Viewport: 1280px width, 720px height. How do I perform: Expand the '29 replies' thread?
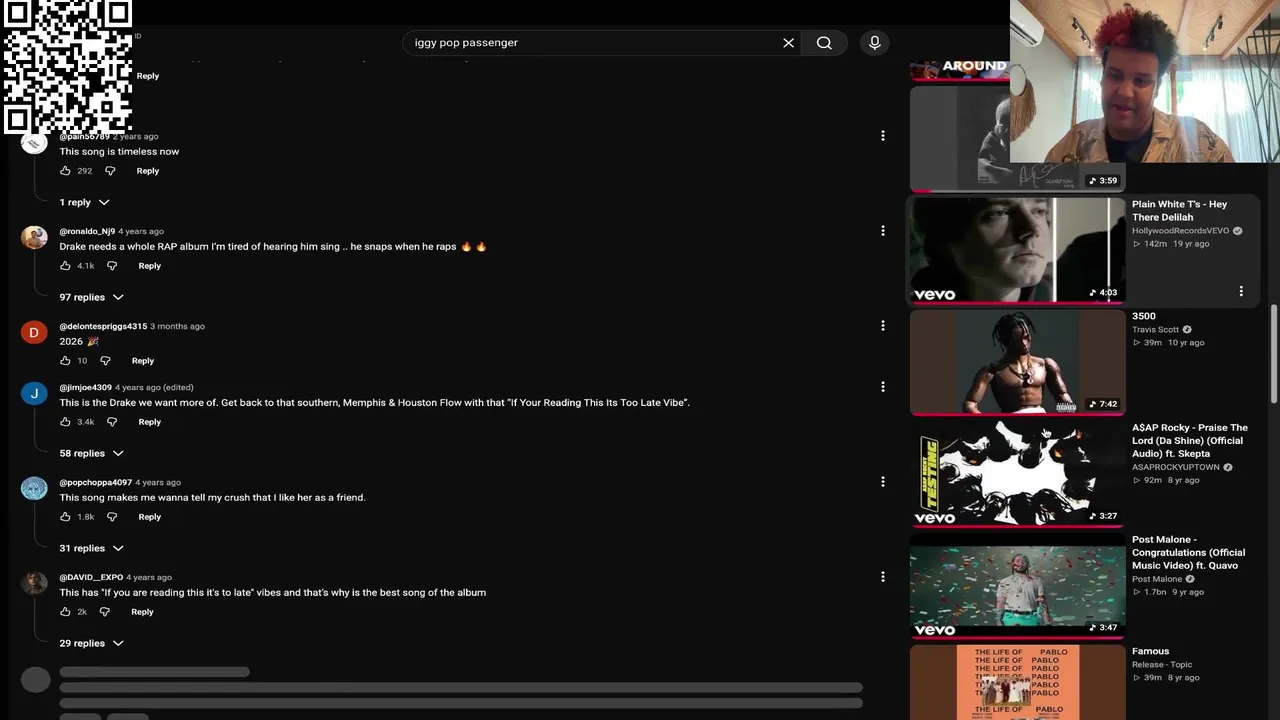click(91, 643)
